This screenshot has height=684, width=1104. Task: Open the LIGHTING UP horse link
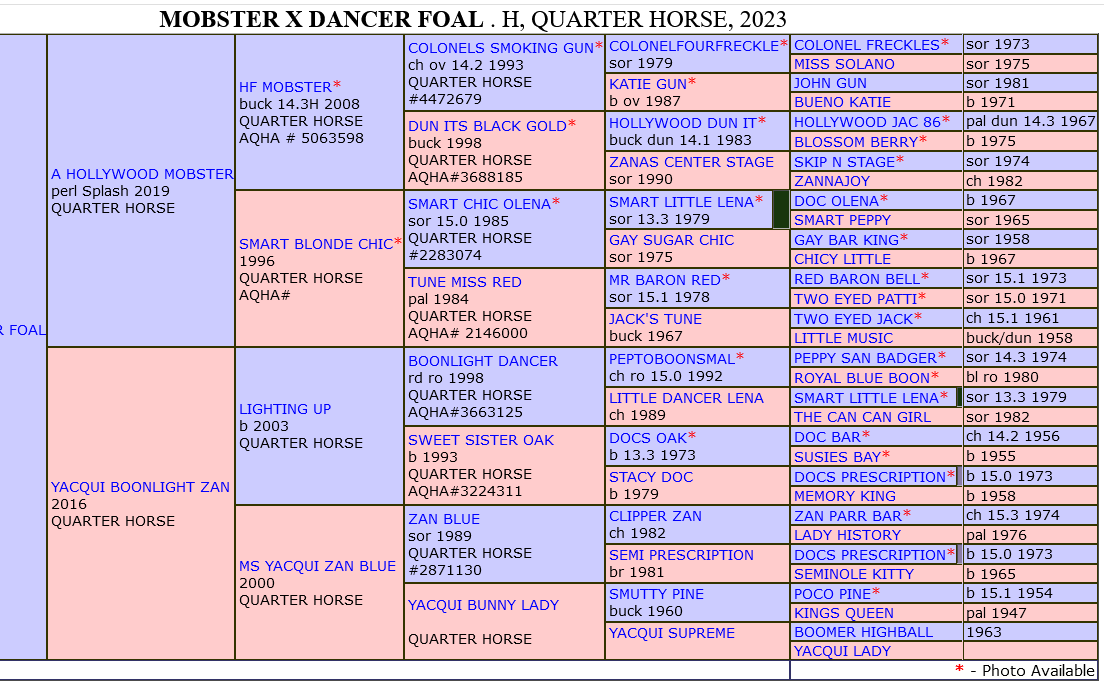(x=284, y=409)
